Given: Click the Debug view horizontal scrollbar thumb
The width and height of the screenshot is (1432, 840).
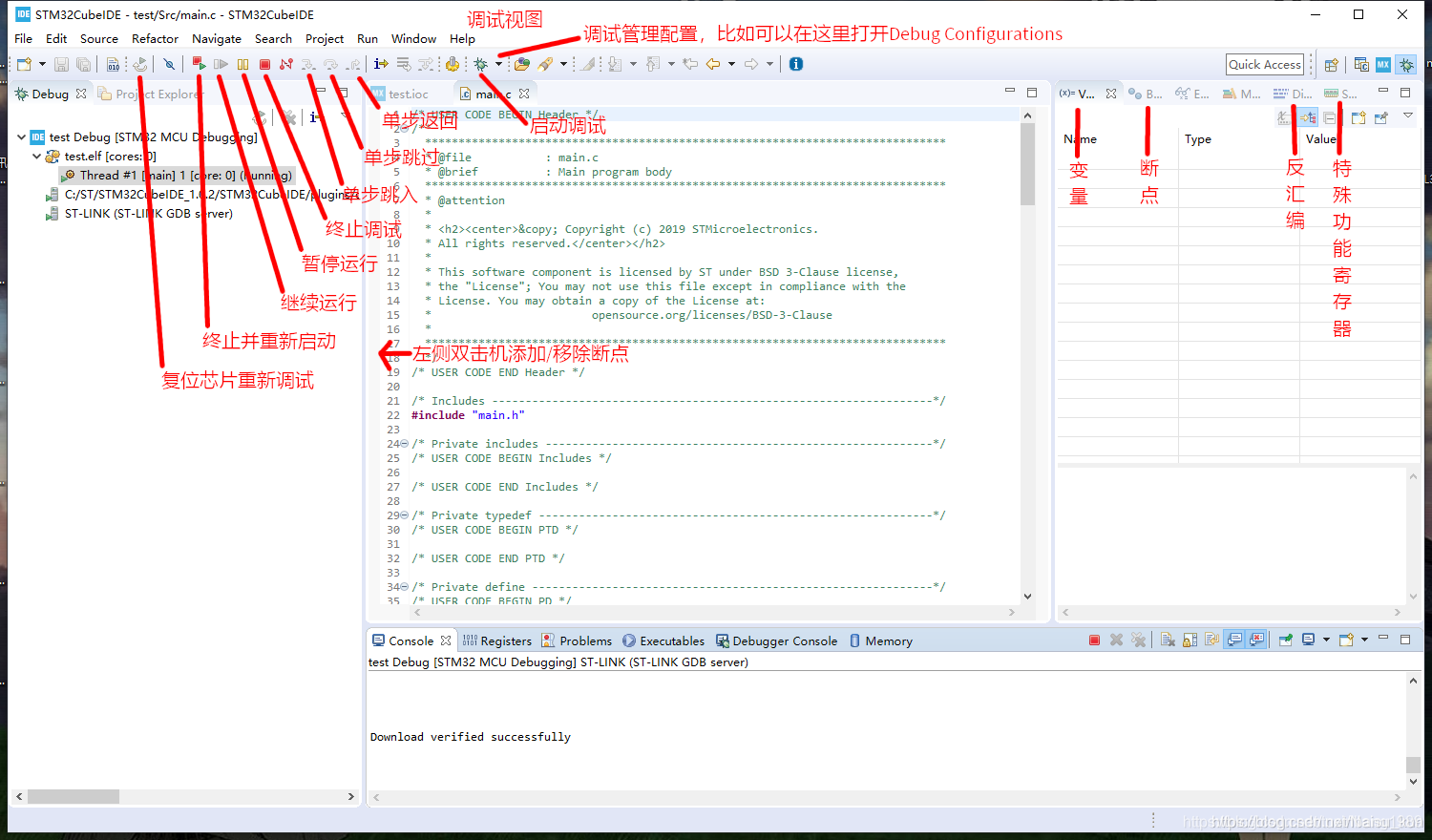Looking at the screenshot, I should pos(73,796).
